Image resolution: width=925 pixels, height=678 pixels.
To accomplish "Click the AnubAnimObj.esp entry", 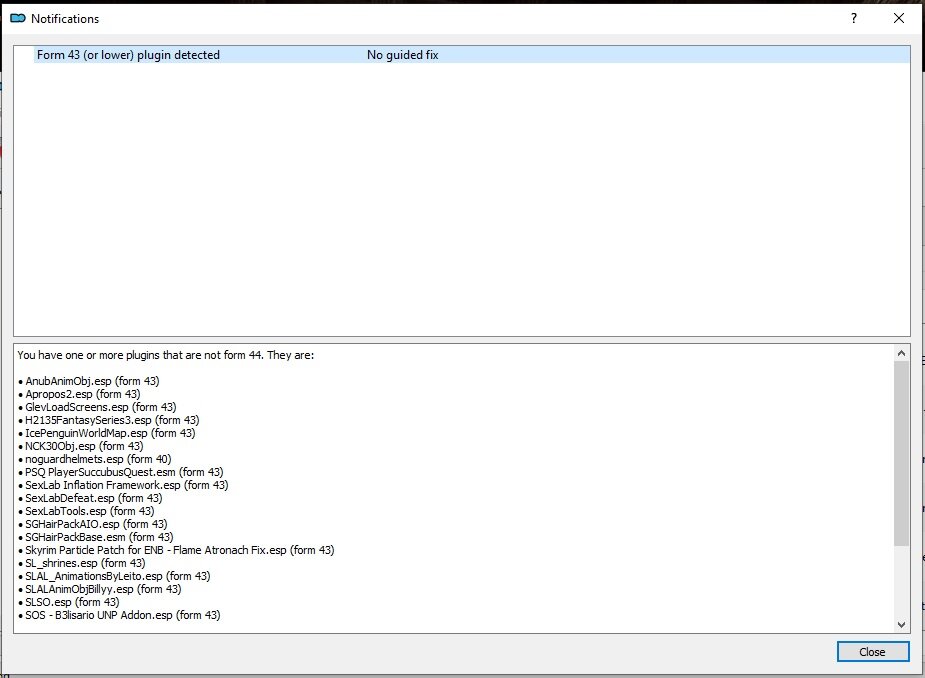I will [x=91, y=381].
